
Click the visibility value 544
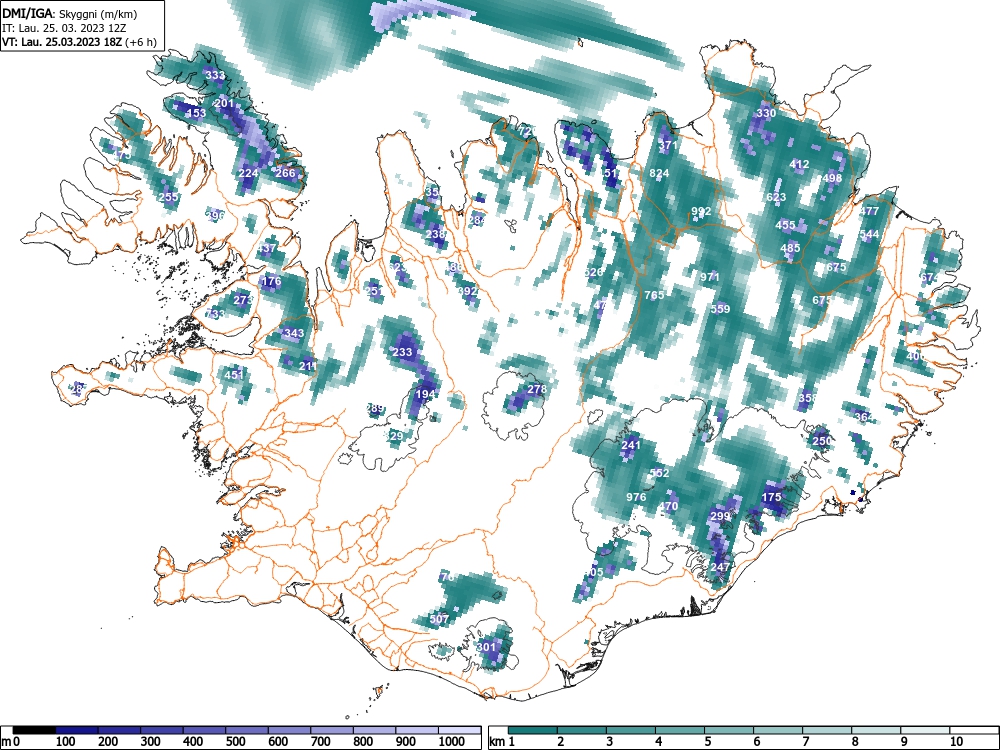(x=869, y=235)
